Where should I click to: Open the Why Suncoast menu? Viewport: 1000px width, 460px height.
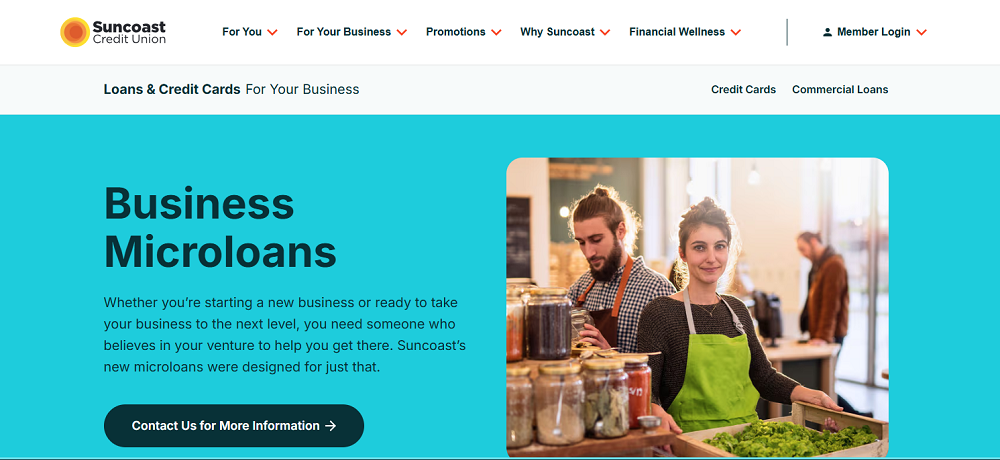click(565, 32)
